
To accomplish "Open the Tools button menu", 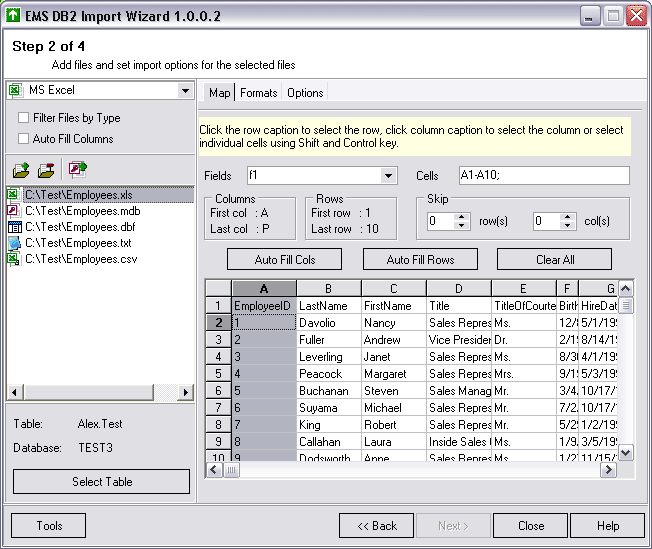I will [49, 526].
